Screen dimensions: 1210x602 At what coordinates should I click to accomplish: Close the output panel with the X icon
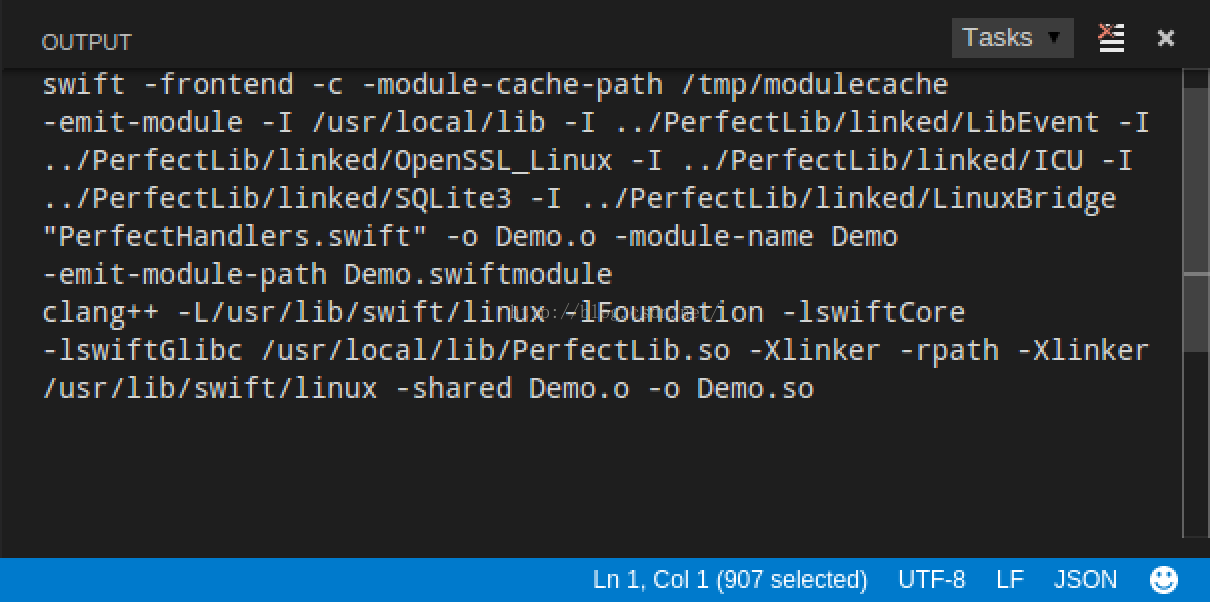pyautogui.click(x=1165, y=38)
